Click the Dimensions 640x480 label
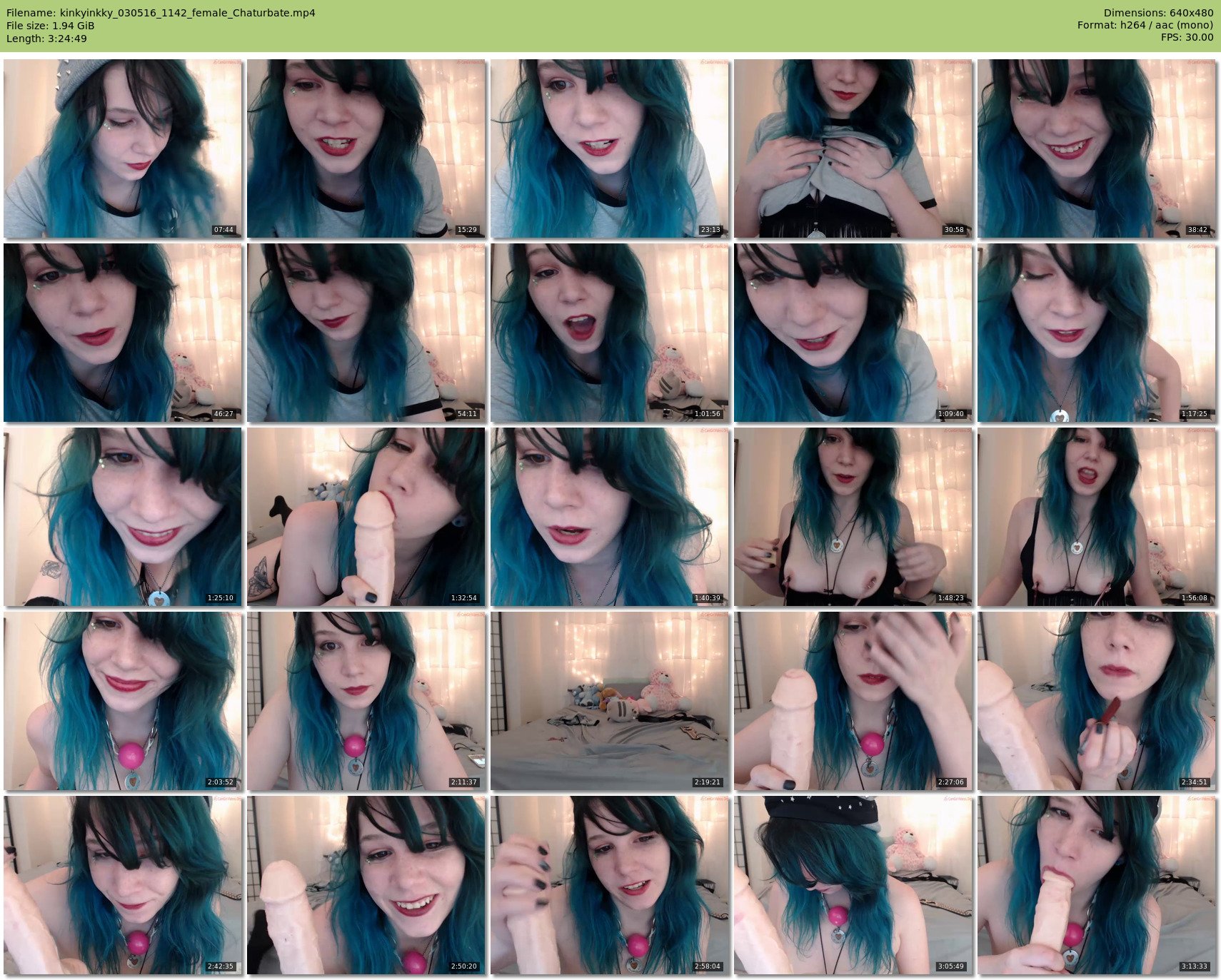This screenshot has width=1221, height=980. (1158, 13)
